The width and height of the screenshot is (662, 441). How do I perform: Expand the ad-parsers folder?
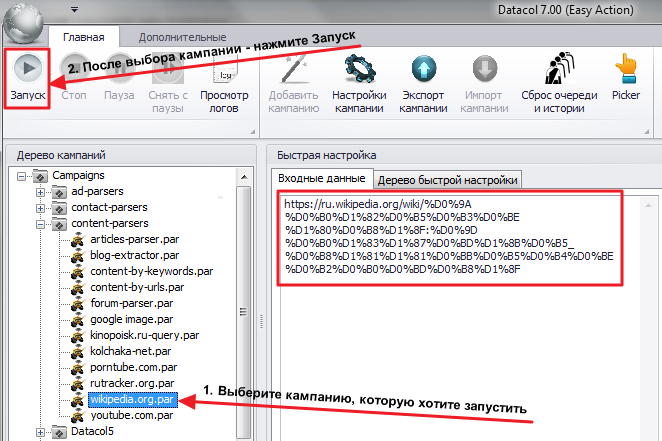[40, 192]
